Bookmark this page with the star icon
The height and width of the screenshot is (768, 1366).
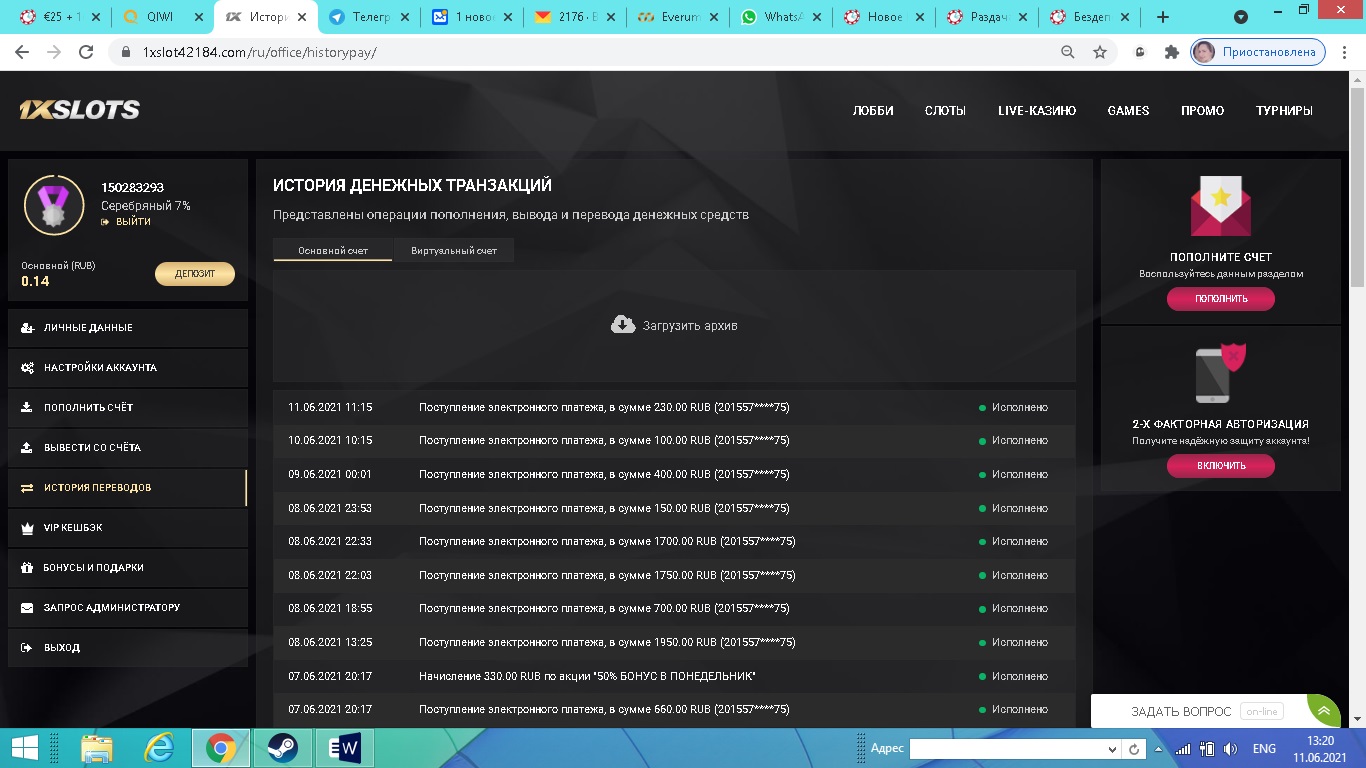1100,52
